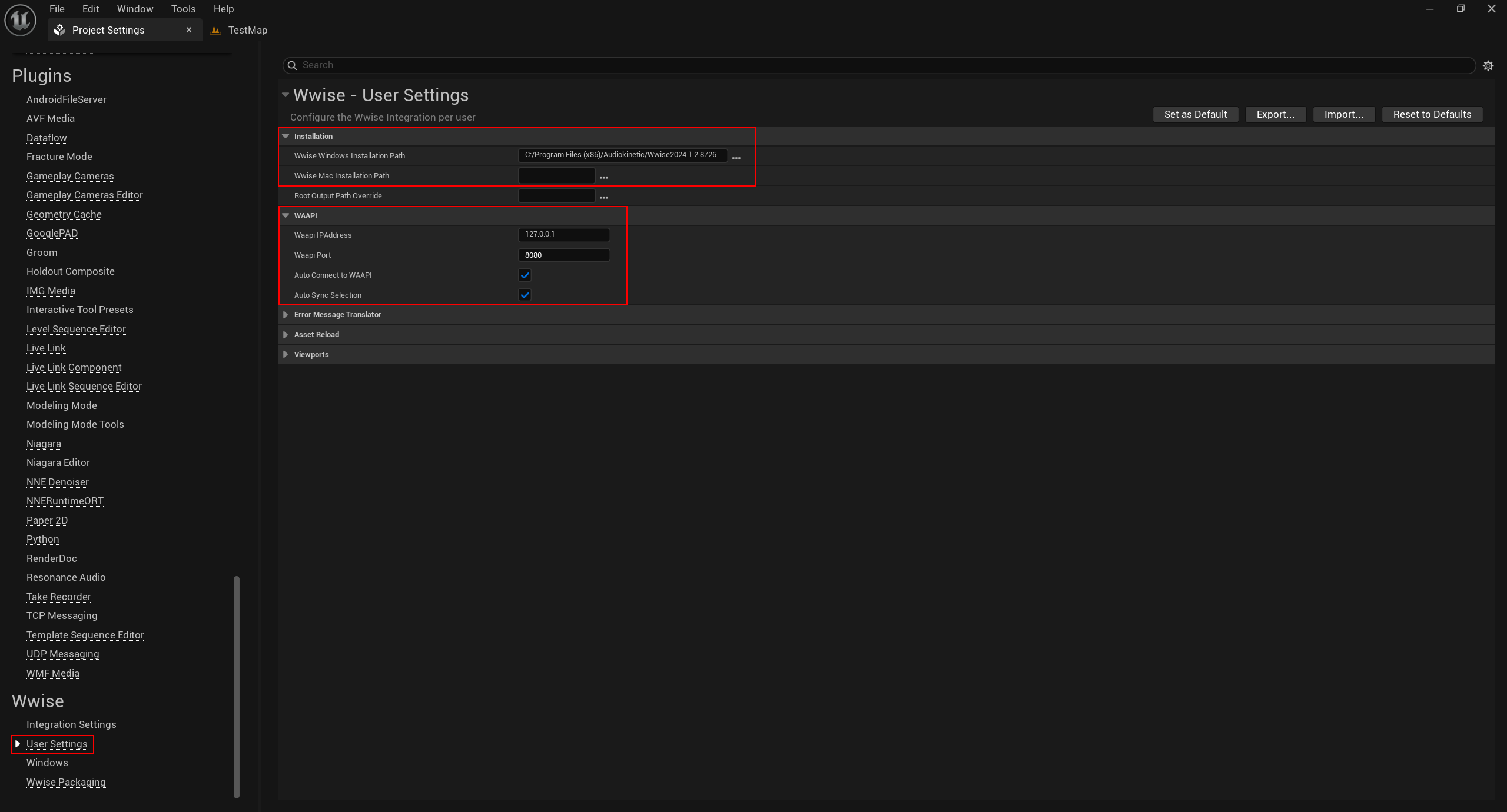This screenshot has width=1507, height=812.
Task: Uncheck Auto Sync Selection
Action: click(x=525, y=295)
